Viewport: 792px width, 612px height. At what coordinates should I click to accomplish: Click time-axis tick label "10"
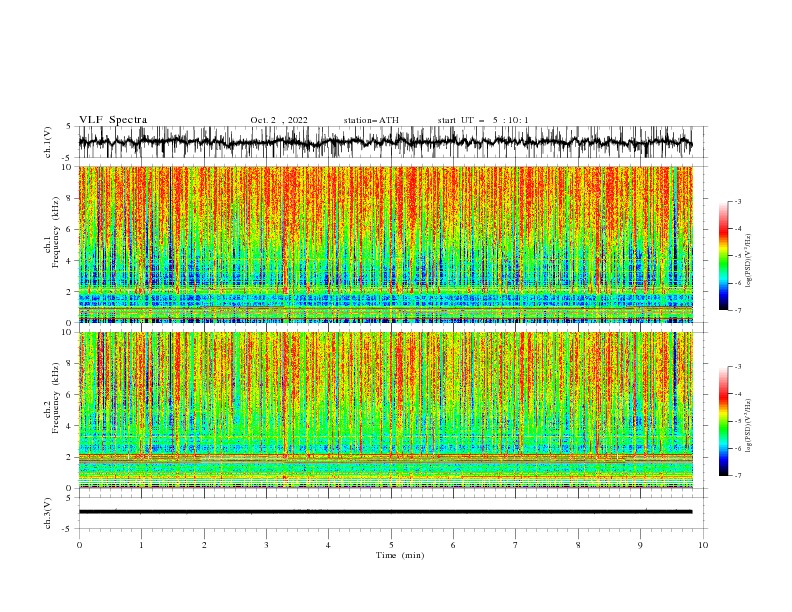[x=703, y=545]
